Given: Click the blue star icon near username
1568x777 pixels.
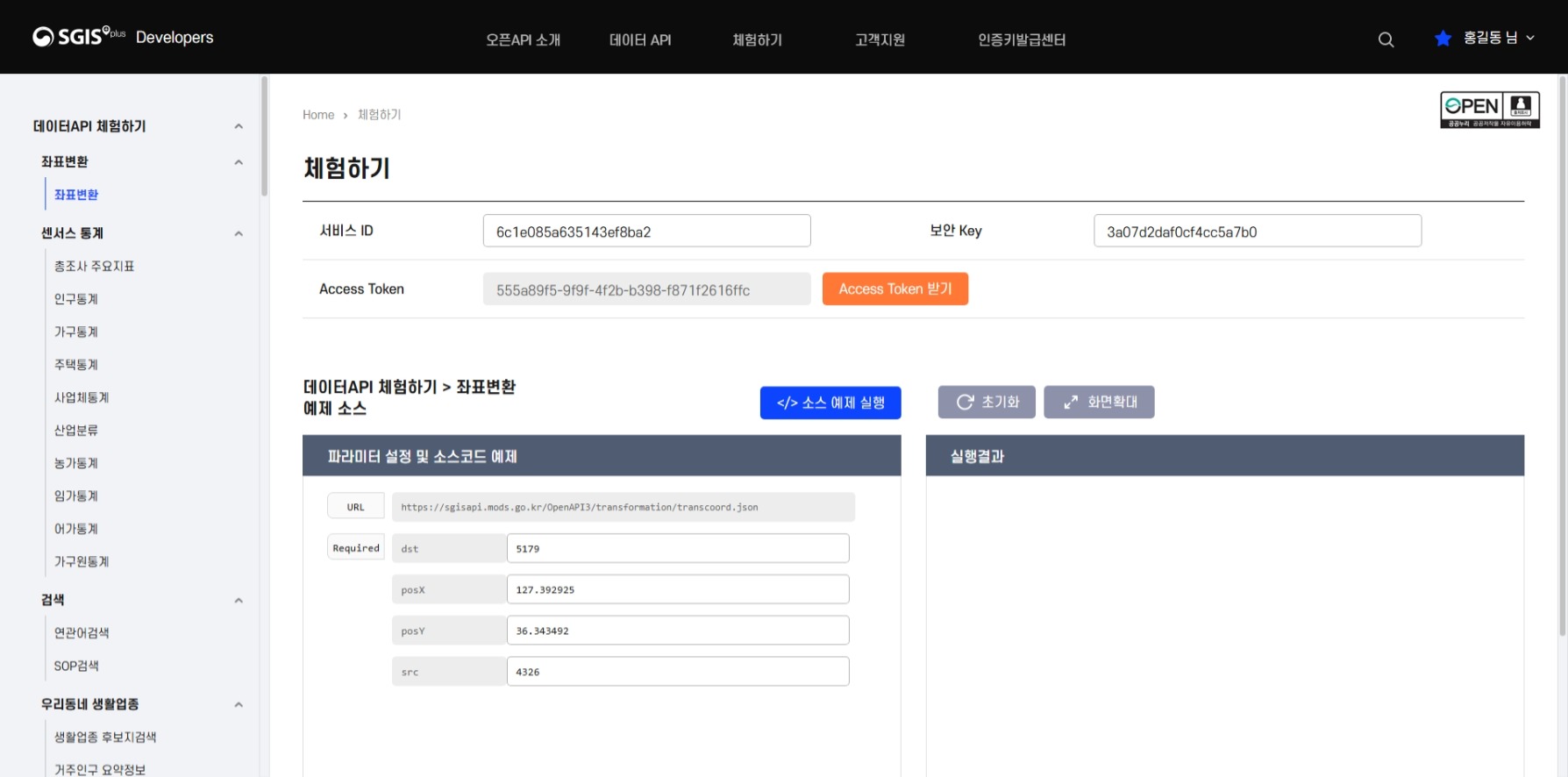Looking at the screenshot, I should pos(1443,38).
